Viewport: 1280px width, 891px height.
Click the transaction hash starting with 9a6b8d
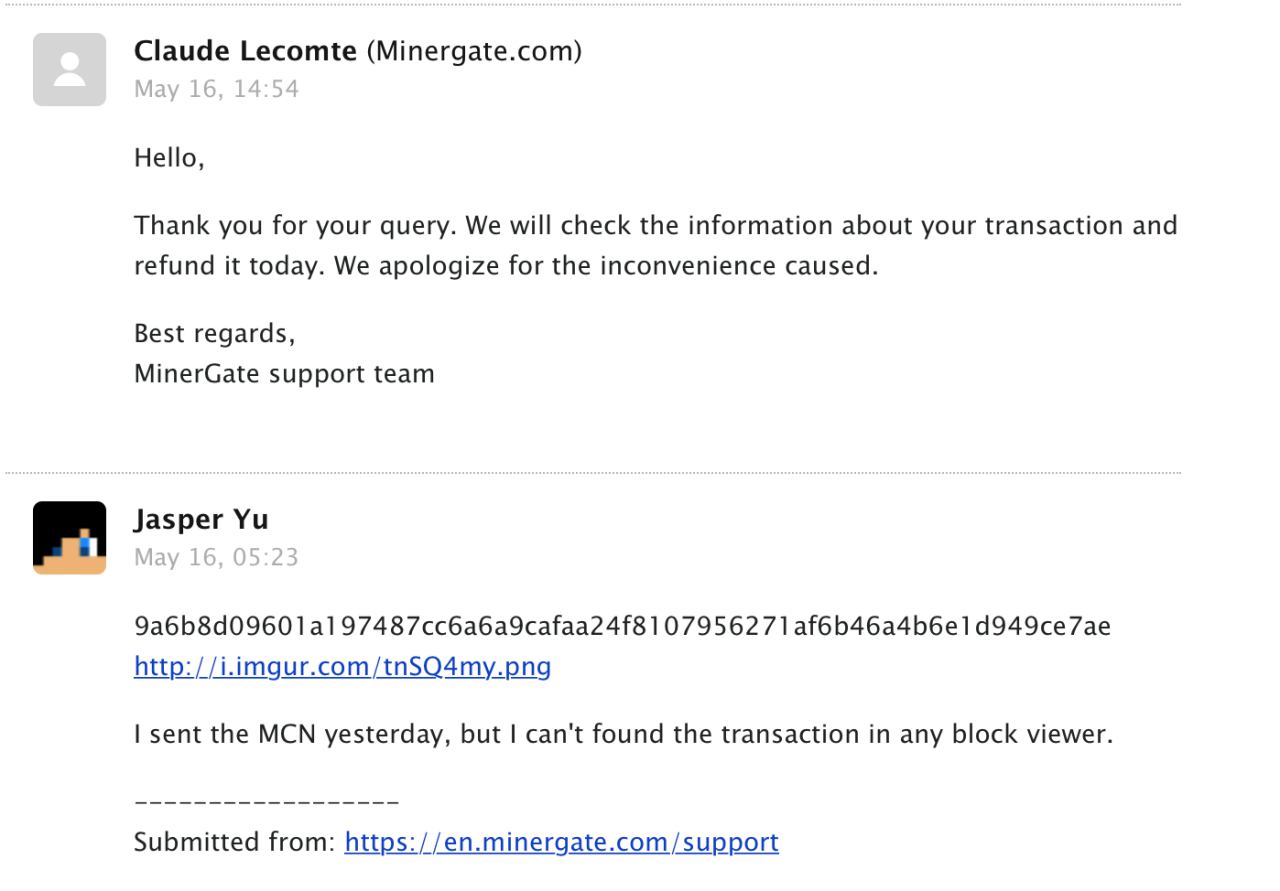[622, 628]
